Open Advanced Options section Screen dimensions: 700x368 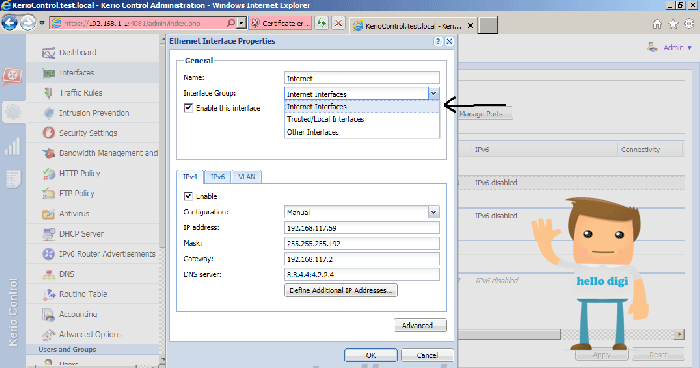click(92, 334)
